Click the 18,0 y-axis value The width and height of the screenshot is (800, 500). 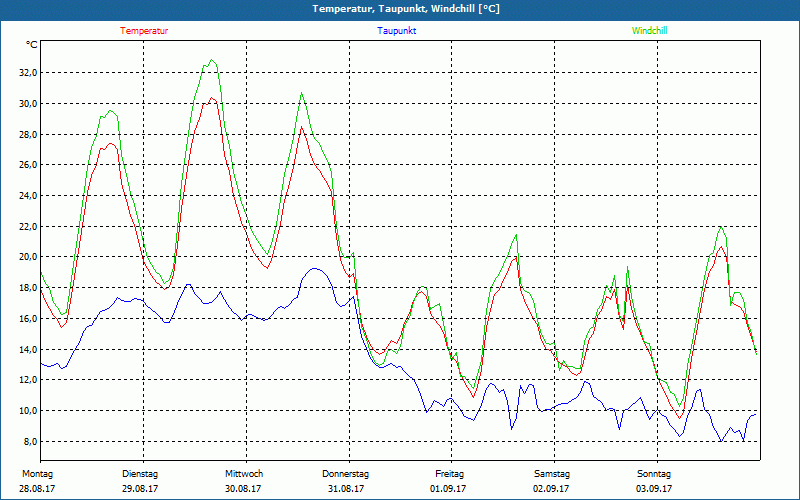pyautogui.click(x=28, y=288)
